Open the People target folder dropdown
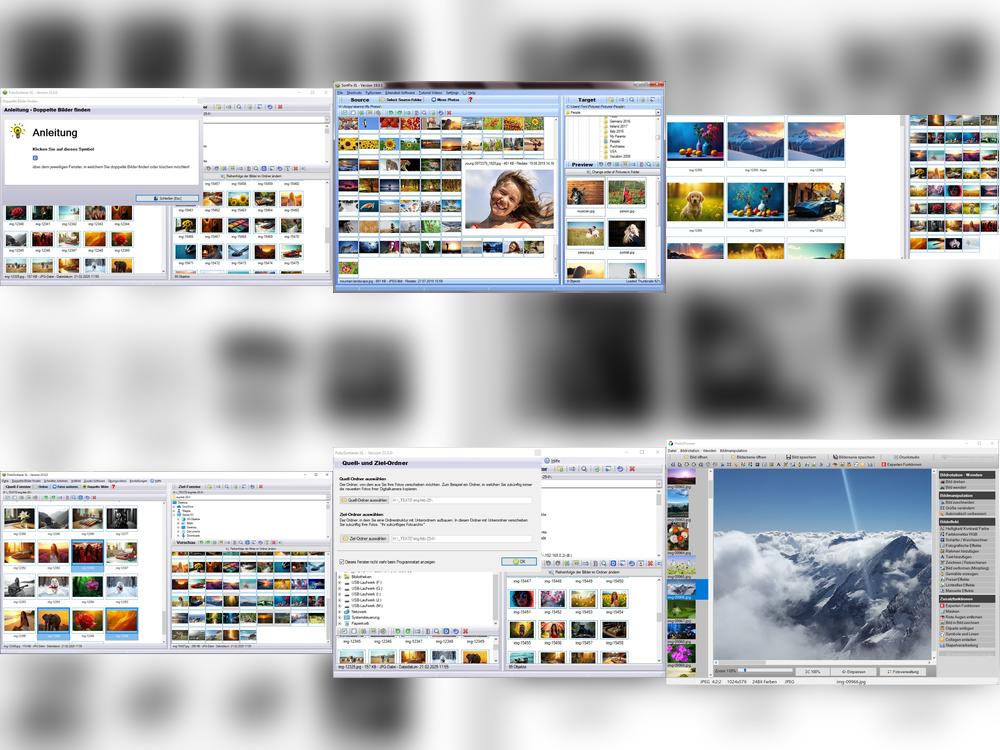The image size is (1000, 750). [657, 113]
